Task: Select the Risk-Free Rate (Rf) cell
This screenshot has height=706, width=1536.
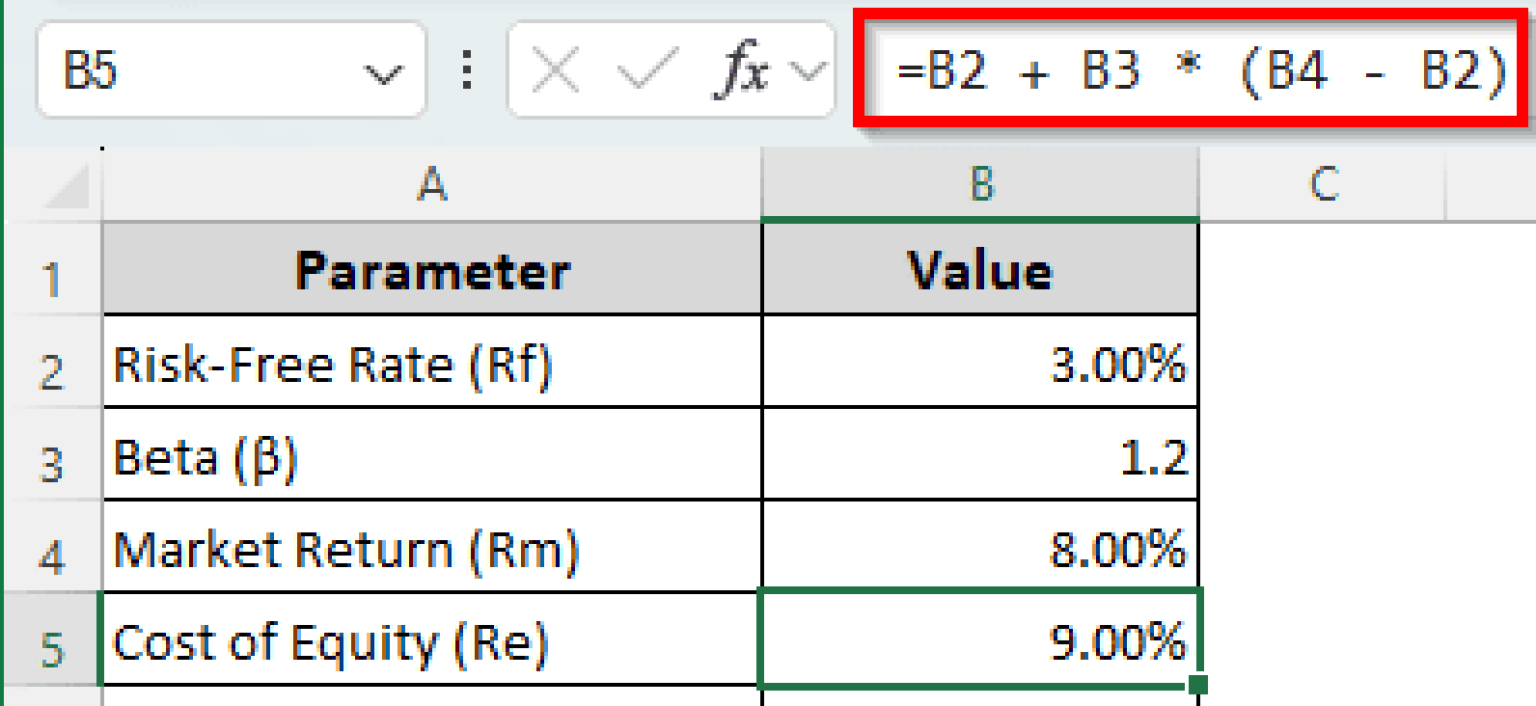Action: (x=430, y=363)
